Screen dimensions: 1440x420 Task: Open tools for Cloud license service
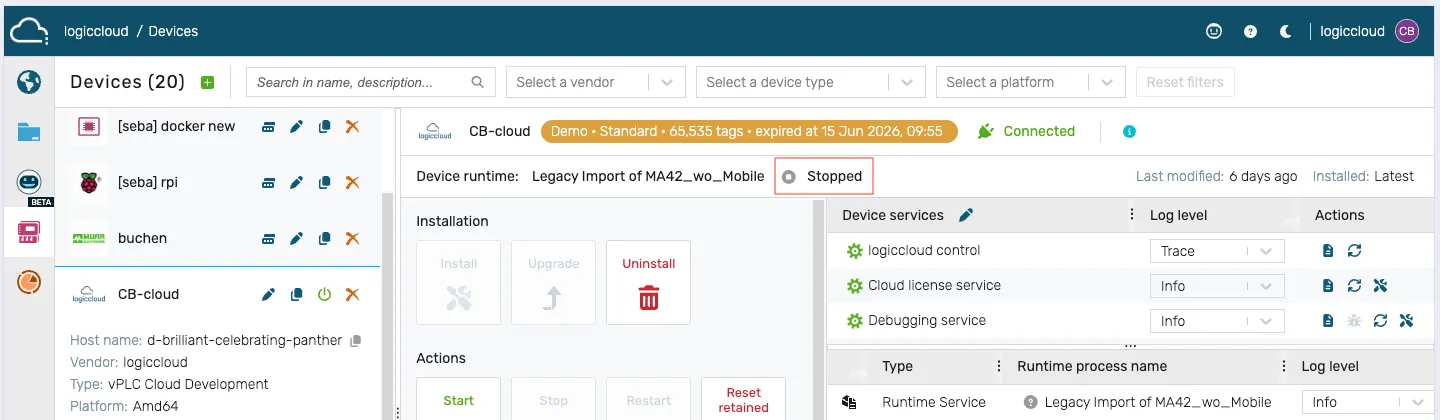pyautogui.click(x=1380, y=286)
